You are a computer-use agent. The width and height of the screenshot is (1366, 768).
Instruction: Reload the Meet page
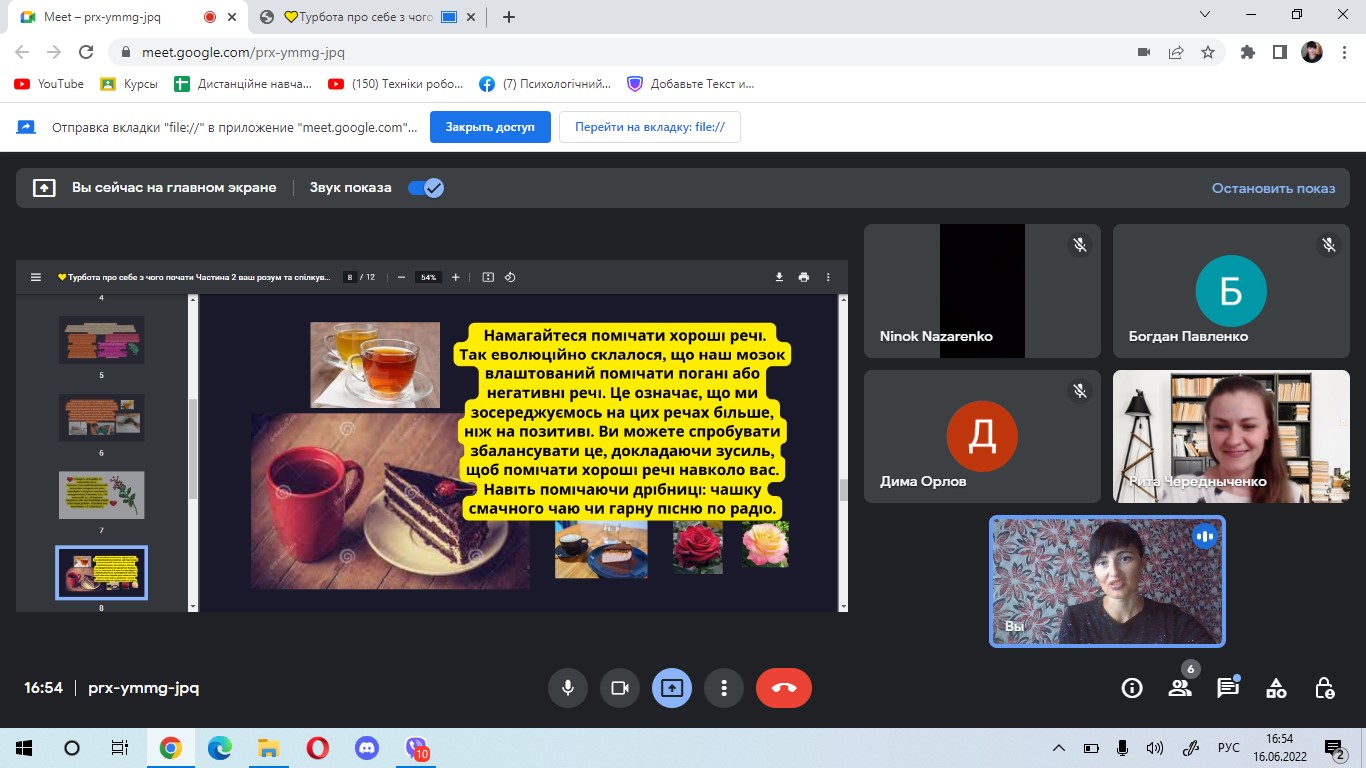(86, 52)
